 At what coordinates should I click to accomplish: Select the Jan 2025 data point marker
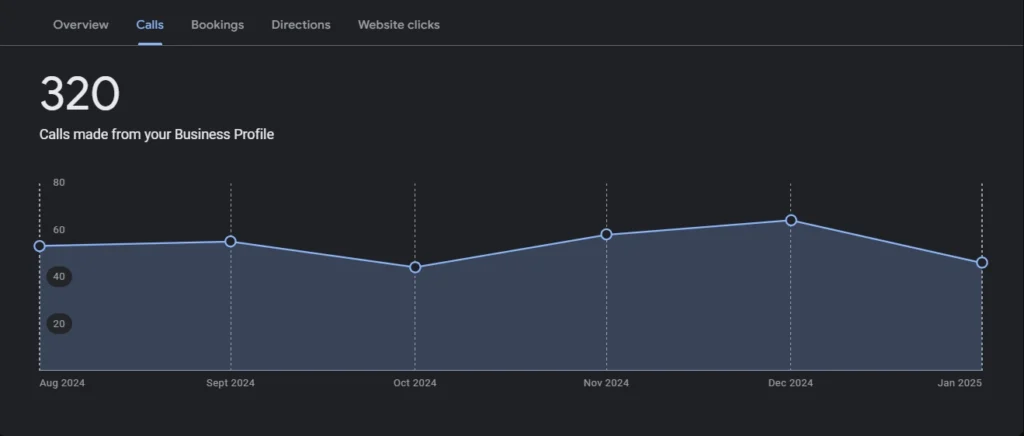[x=982, y=263]
